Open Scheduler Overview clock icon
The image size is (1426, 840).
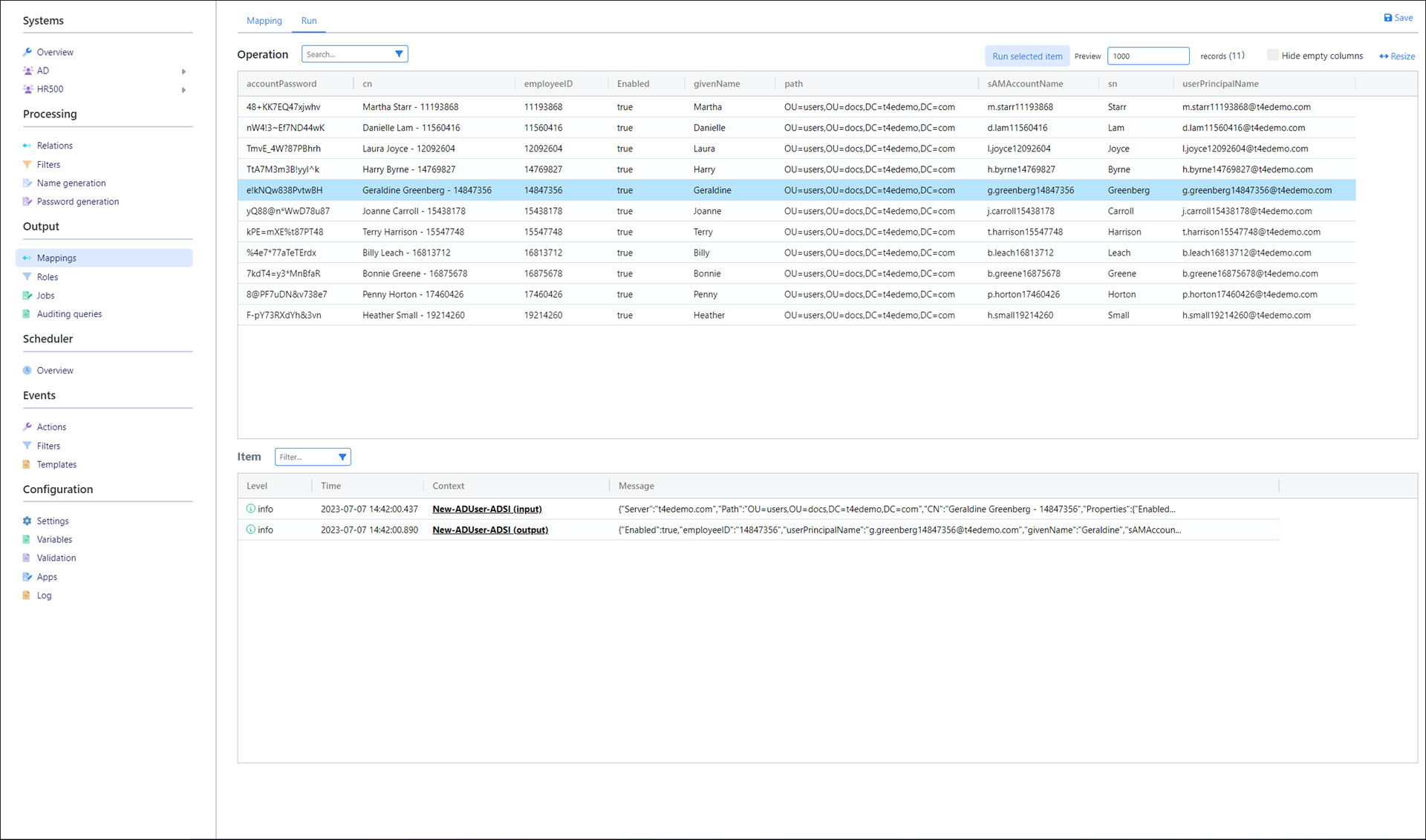pos(27,371)
